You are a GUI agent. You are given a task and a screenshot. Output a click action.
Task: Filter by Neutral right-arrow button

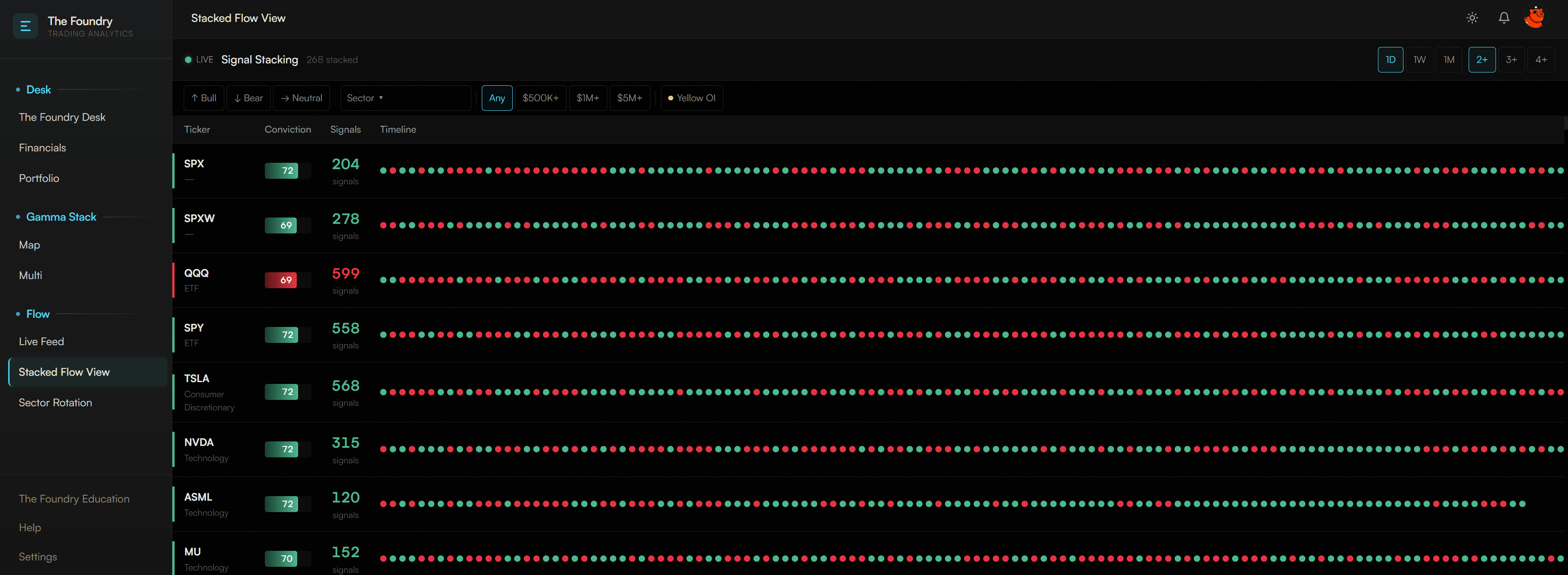tap(301, 98)
